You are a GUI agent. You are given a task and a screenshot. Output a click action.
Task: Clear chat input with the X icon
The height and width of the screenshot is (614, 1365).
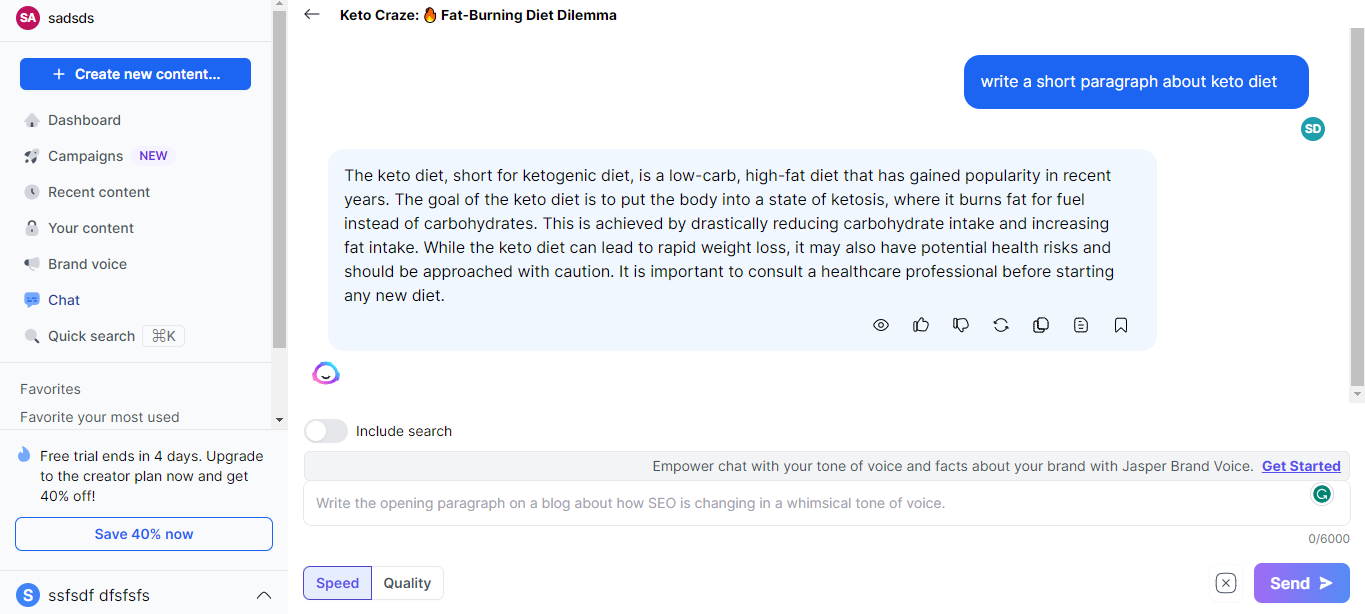tap(1226, 583)
